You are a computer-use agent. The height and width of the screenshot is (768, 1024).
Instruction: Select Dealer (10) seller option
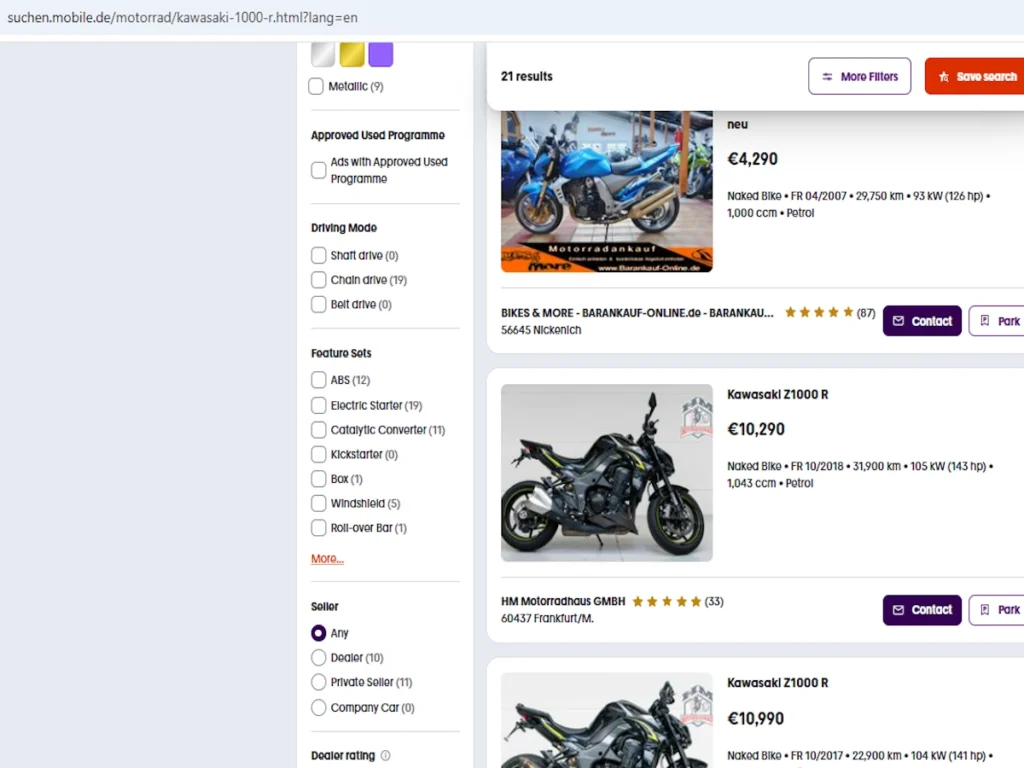[x=319, y=657]
